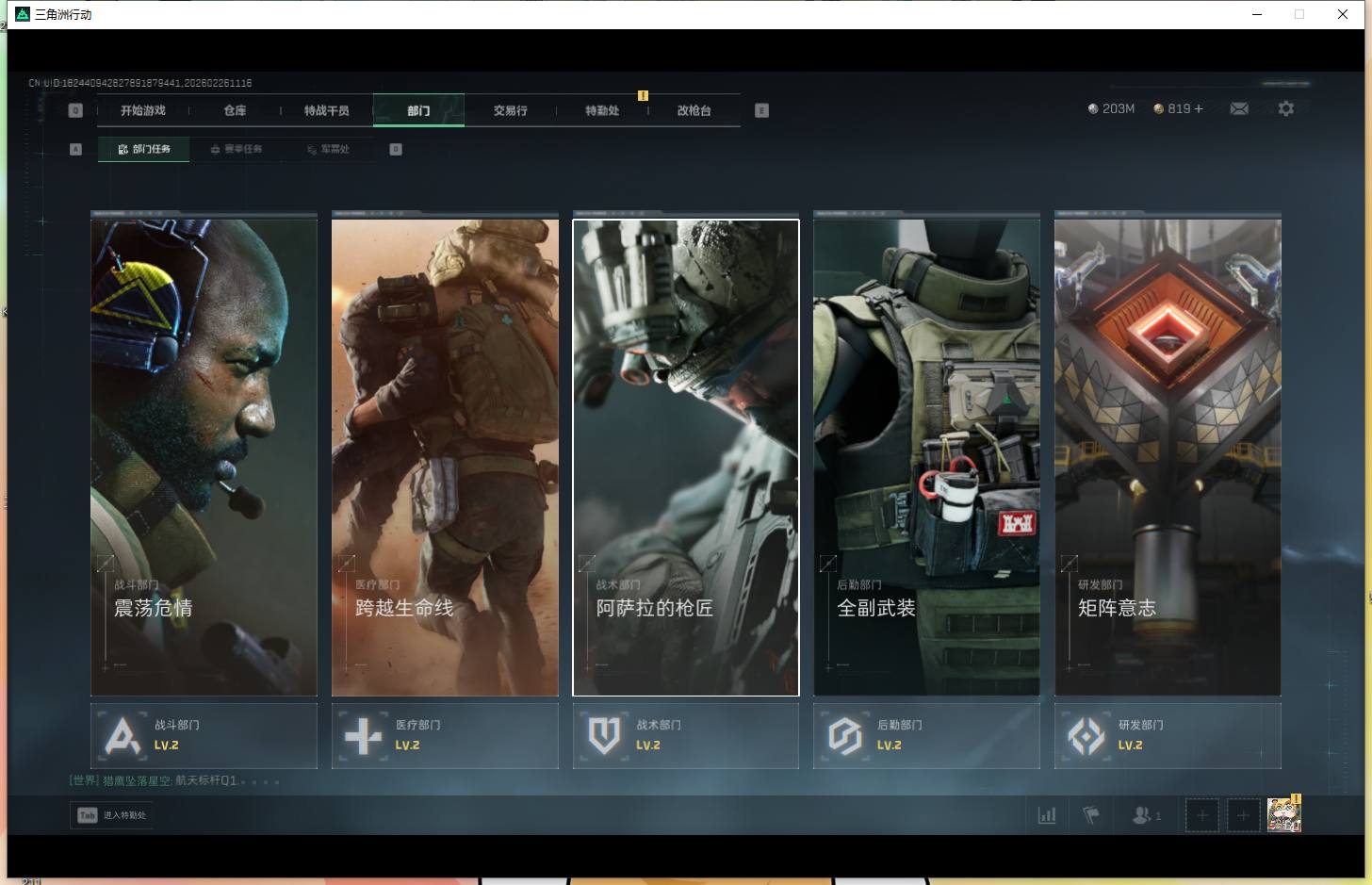Viewport: 1372px width, 885px height.
Task: Click the bar chart statistics icon
Action: click(1047, 815)
